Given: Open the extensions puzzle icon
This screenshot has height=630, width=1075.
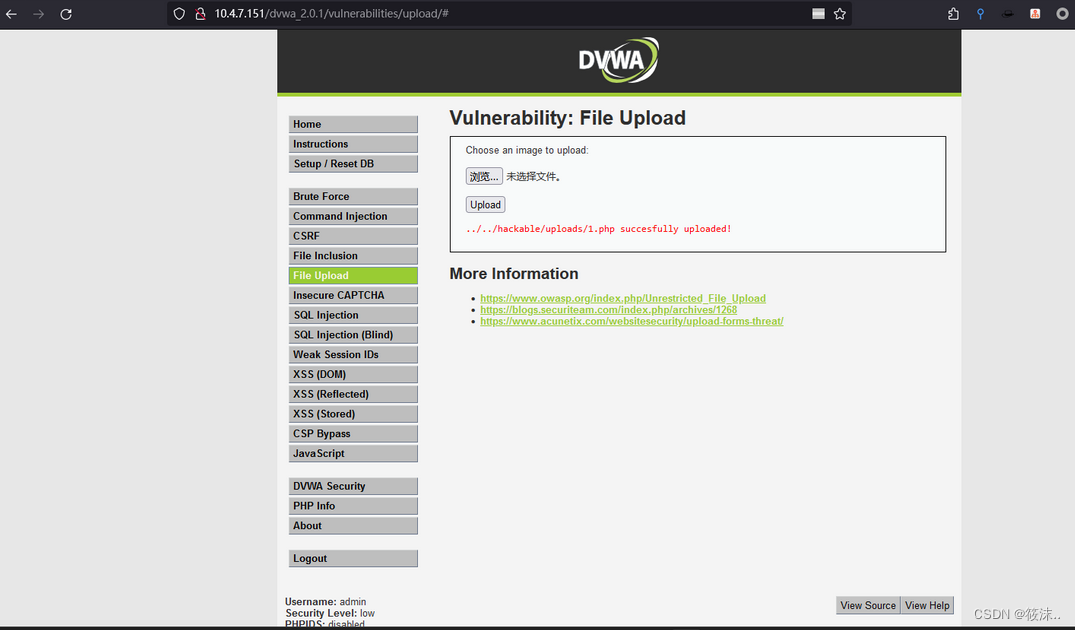Looking at the screenshot, I should point(953,14).
